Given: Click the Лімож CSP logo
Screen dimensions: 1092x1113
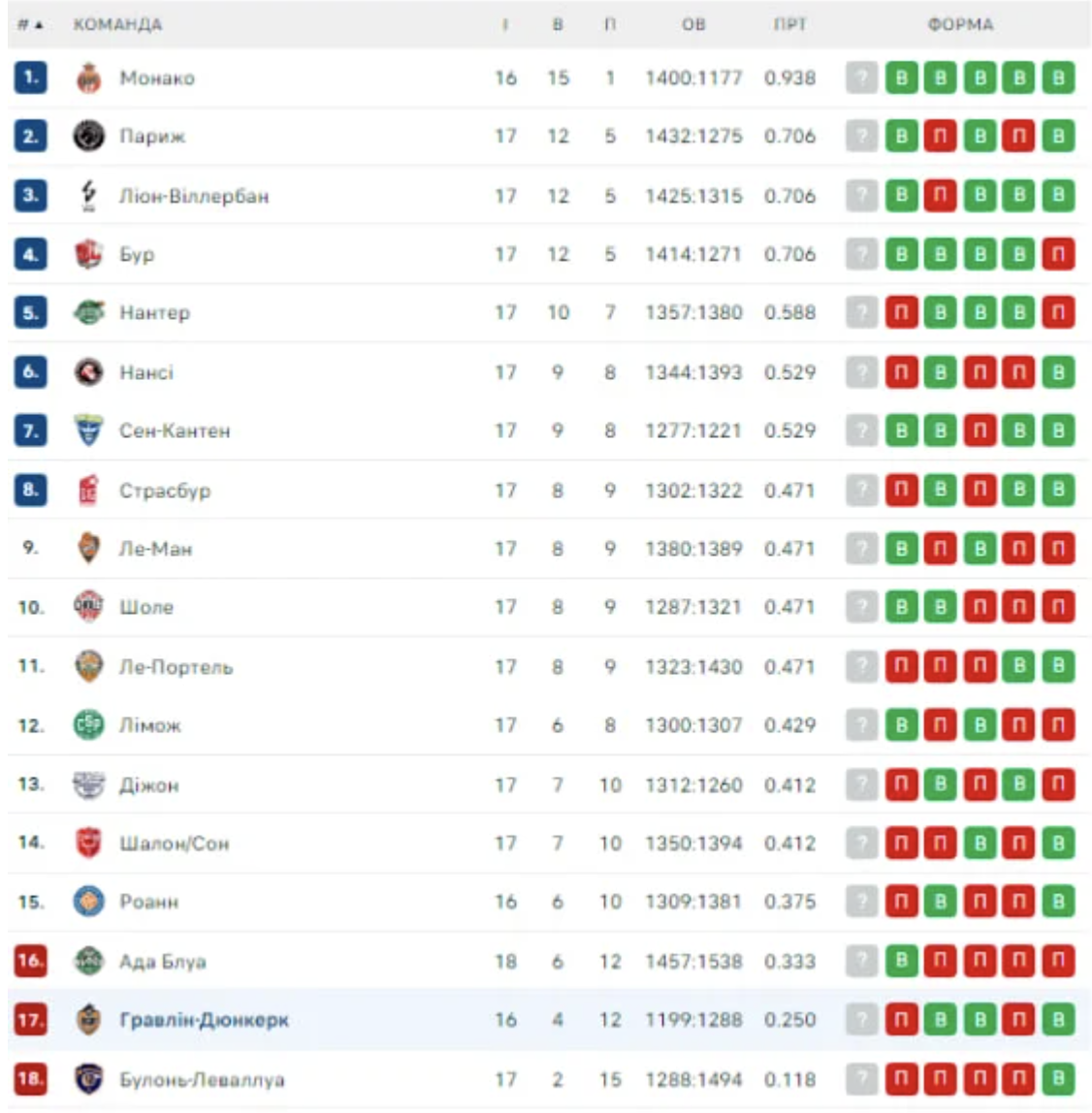Looking at the screenshot, I should tap(88, 725).
